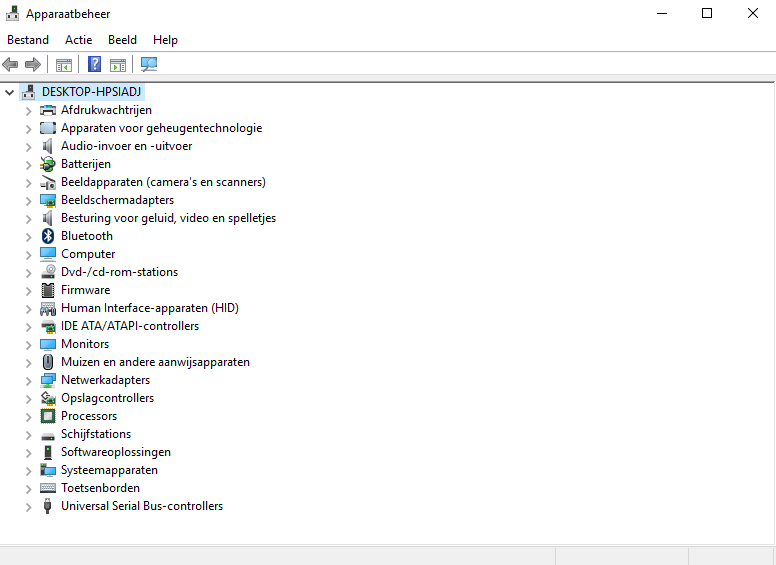
Task: Click the Netwerkadapters network icon
Action: click(x=48, y=380)
